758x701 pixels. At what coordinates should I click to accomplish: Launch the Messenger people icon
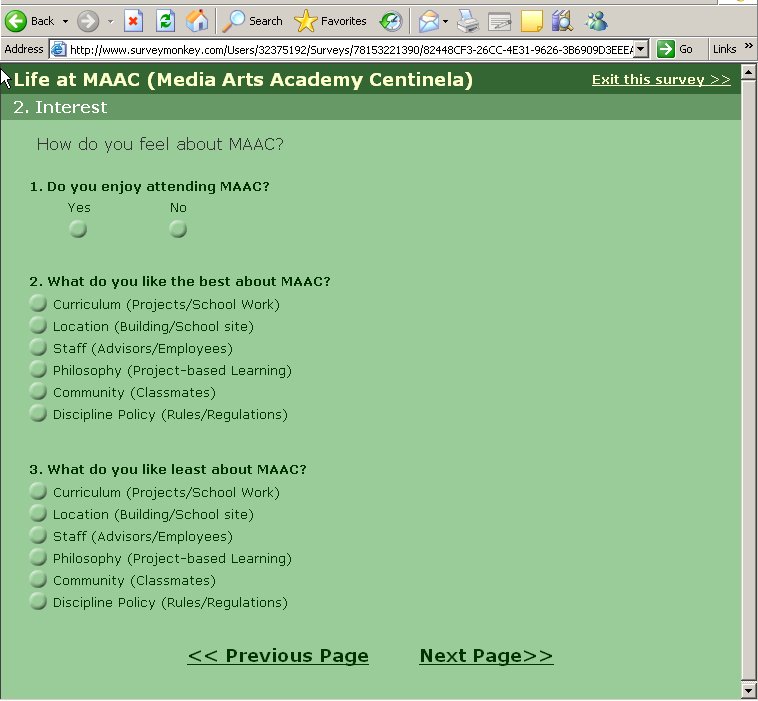[x=596, y=21]
